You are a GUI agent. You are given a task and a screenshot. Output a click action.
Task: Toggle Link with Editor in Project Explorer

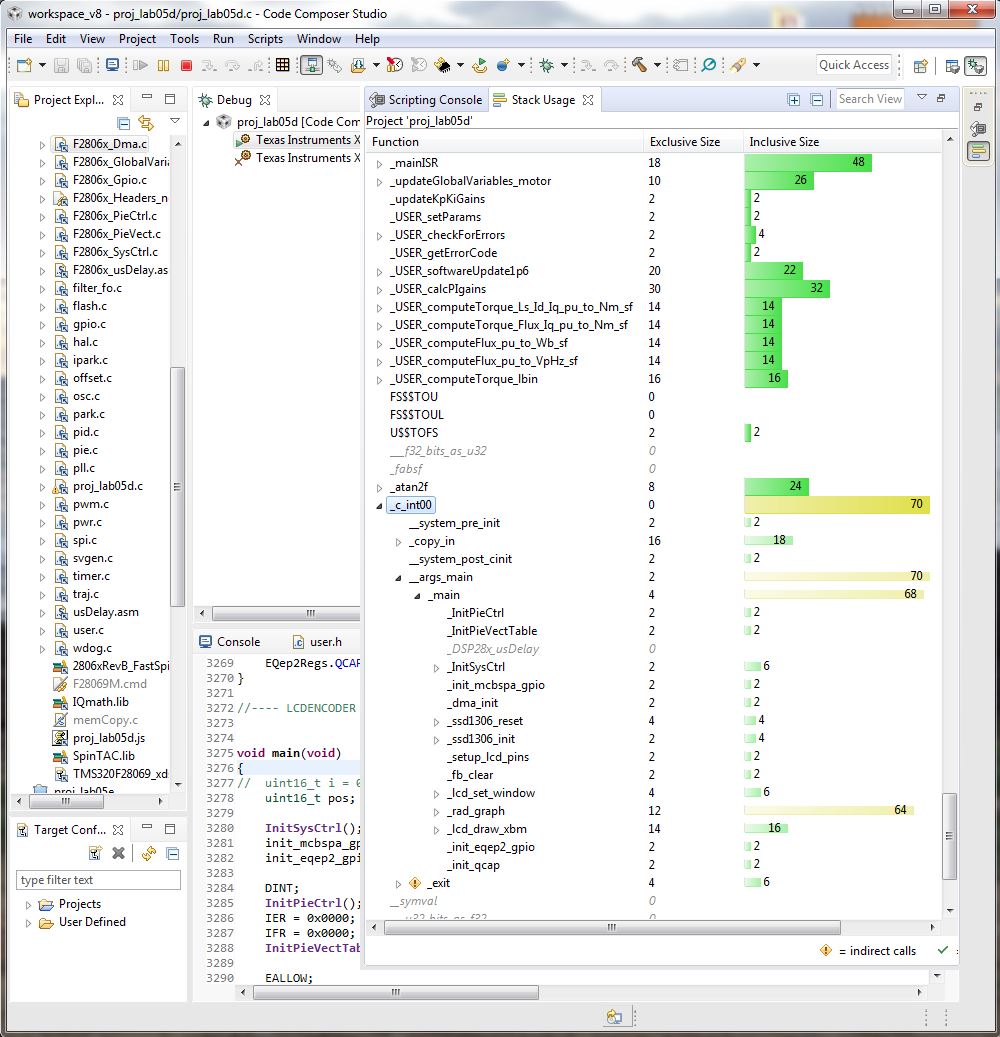(x=147, y=123)
